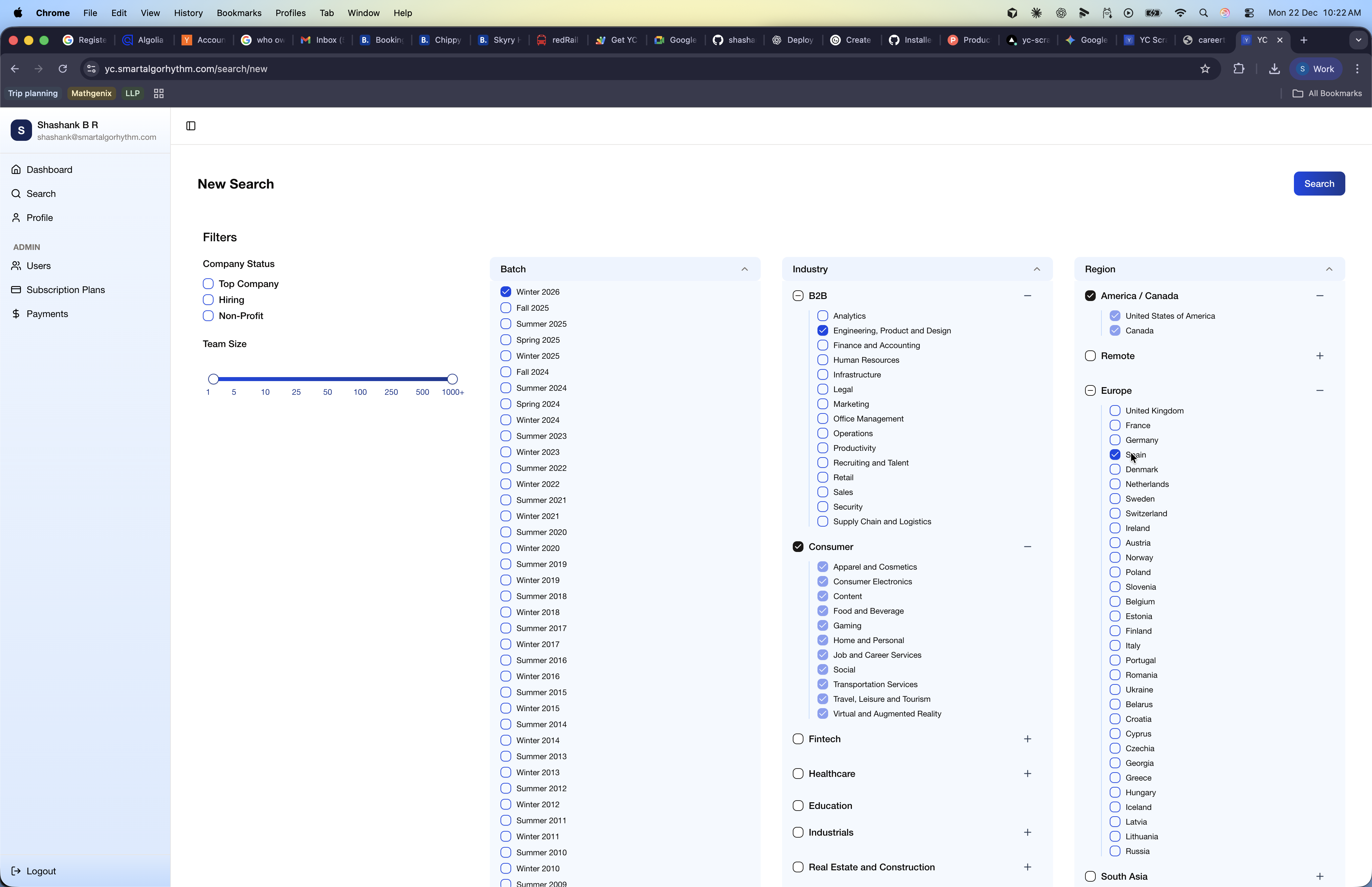Open the Payments section
The height and width of the screenshot is (887, 1372).
pos(47,314)
